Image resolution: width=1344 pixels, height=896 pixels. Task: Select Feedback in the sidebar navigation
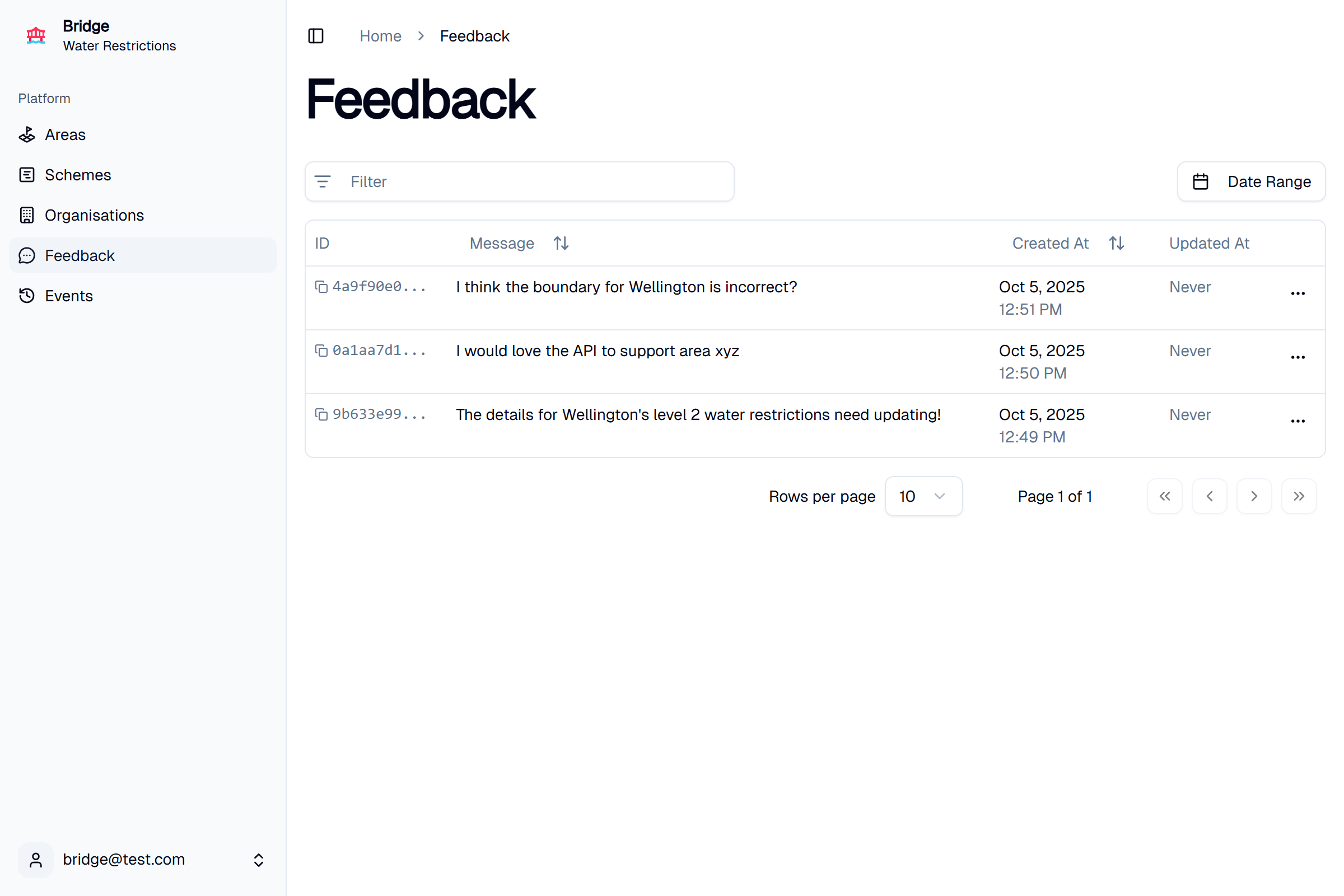[80, 255]
